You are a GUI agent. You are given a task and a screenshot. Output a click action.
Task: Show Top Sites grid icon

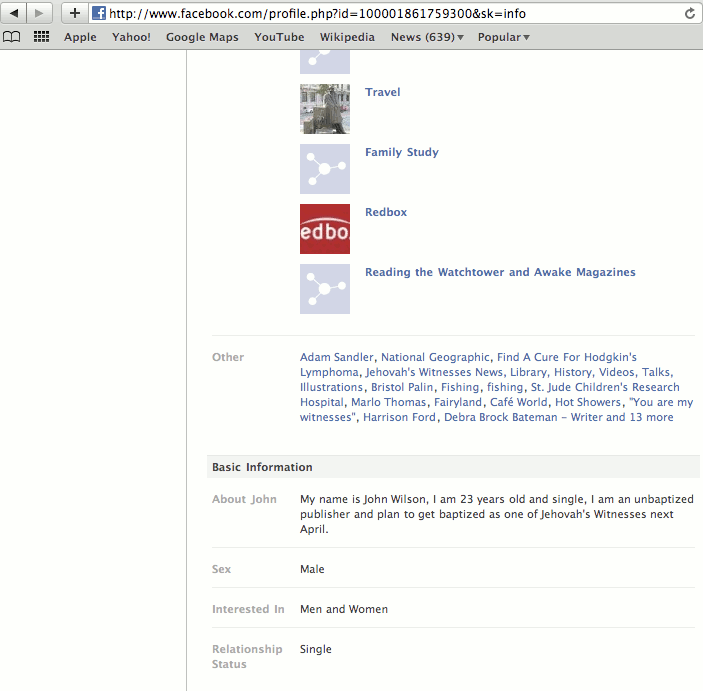[41, 36]
